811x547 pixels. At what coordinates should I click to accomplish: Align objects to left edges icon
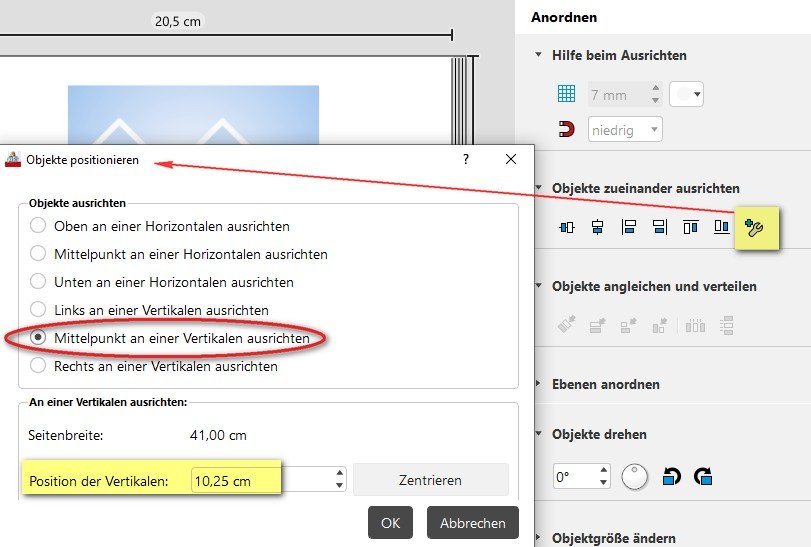pyautogui.click(x=628, y=227)
